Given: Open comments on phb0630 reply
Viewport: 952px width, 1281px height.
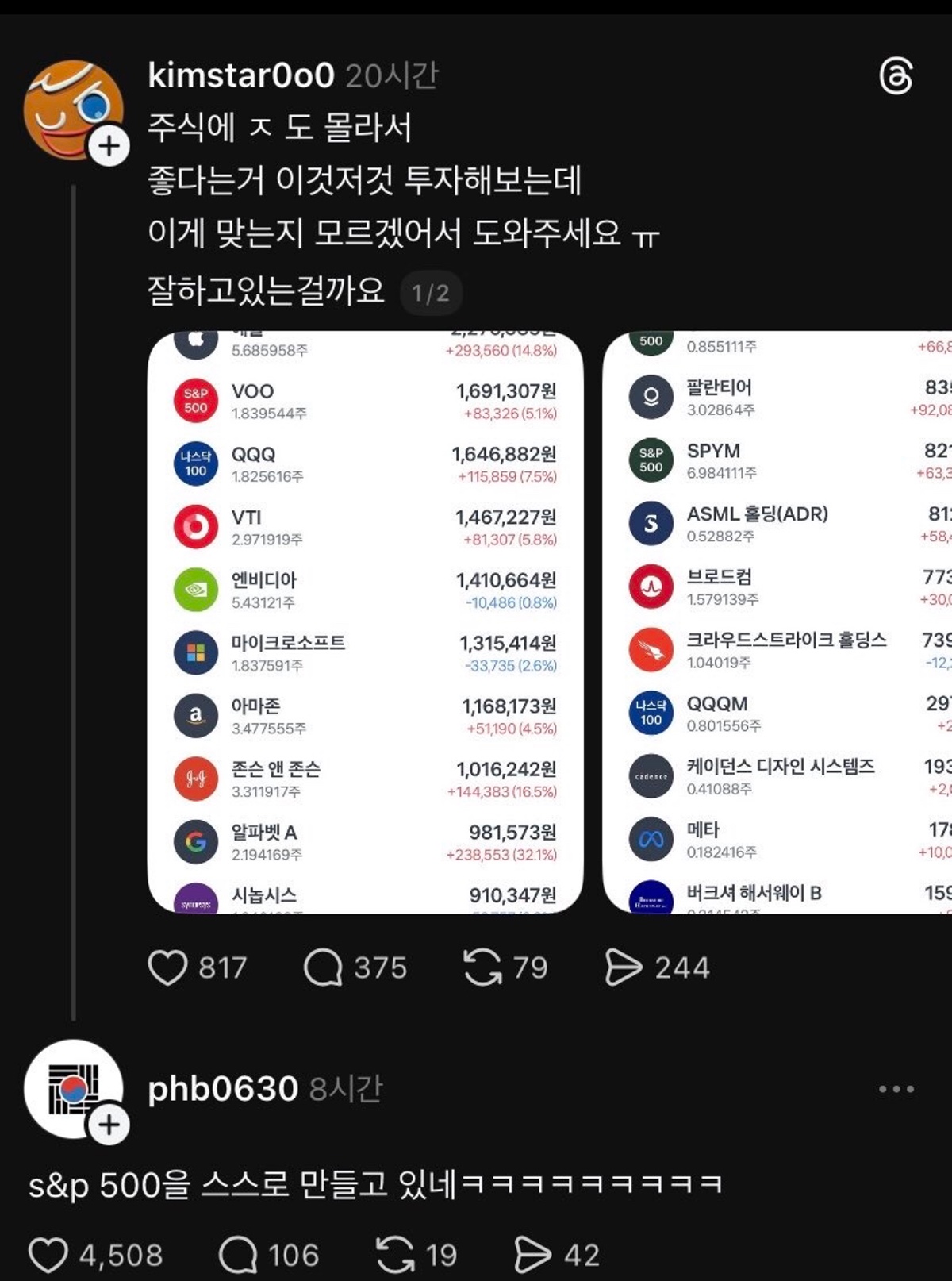Looking at the screenshot, I should pyautogui.click(x=238, y=1255).
